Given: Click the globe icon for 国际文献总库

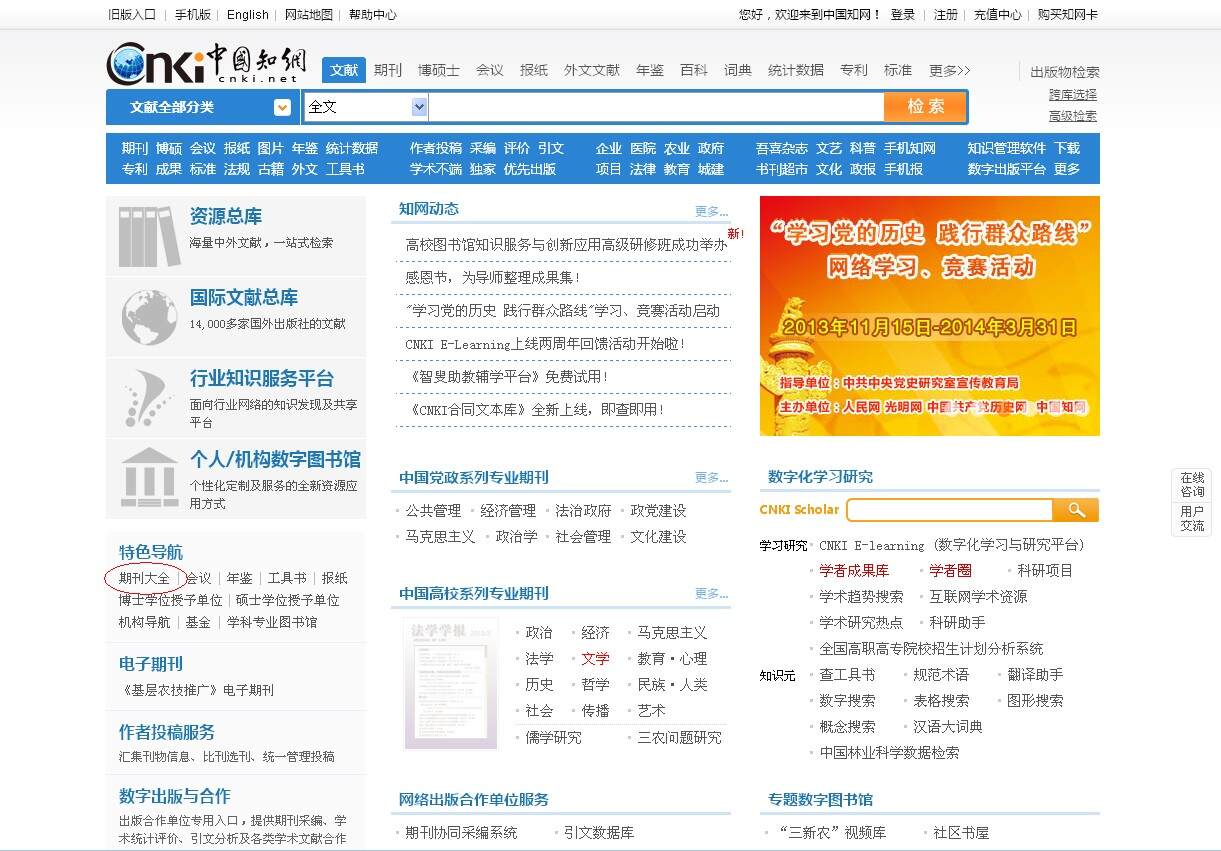Looking at the screenshot, I should [148, 317].
